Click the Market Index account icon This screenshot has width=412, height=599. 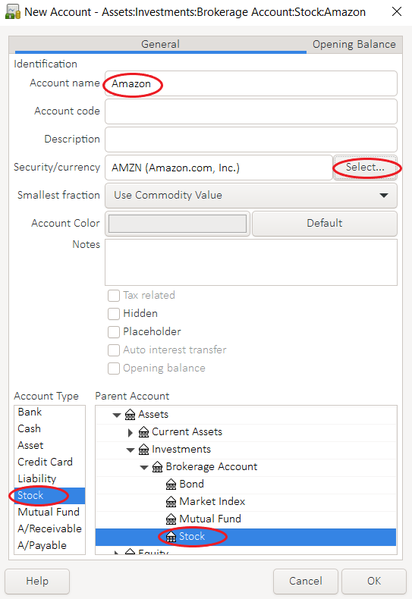171,502
